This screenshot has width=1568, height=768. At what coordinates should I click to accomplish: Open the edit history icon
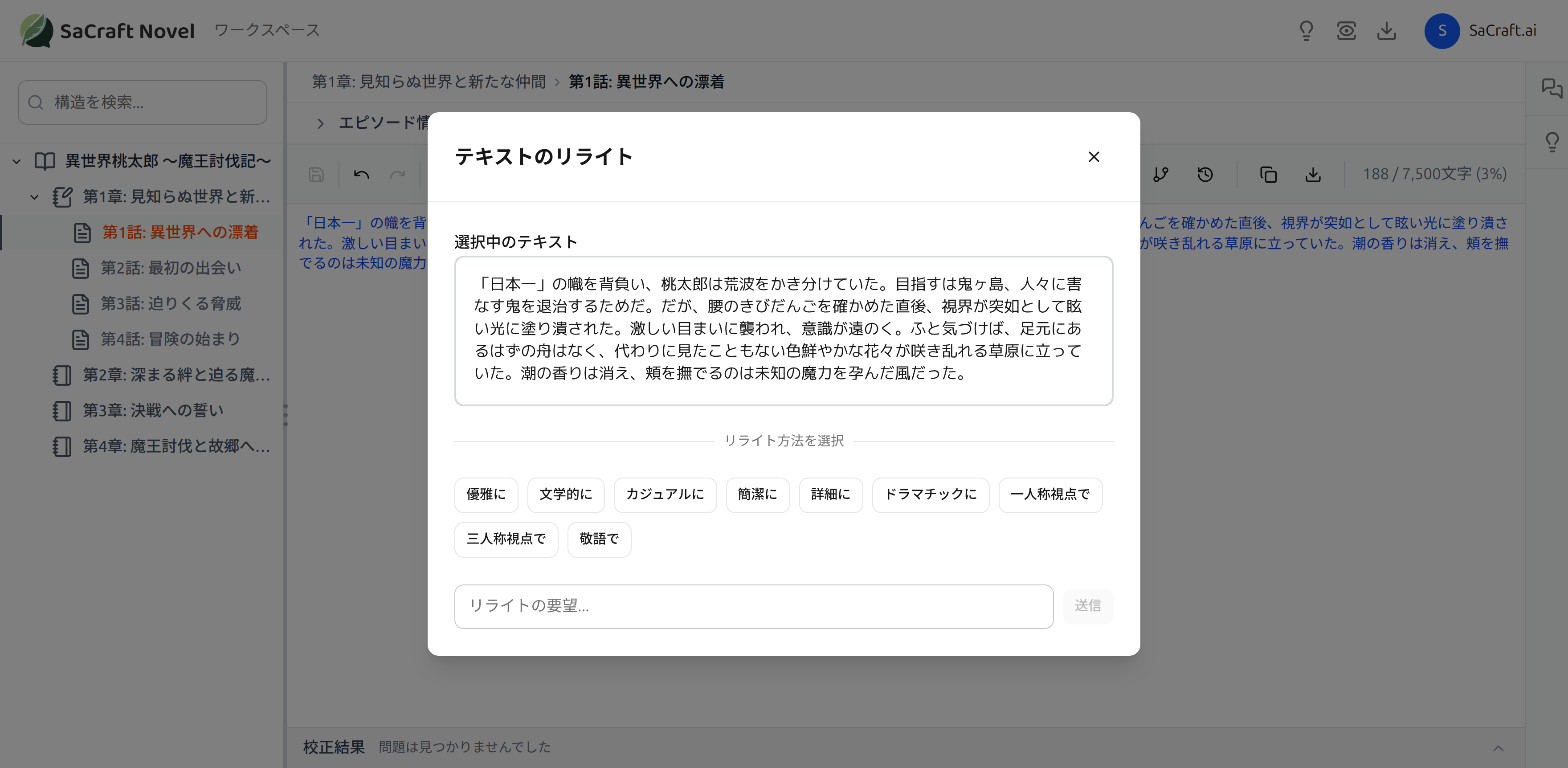(1205, 175)
